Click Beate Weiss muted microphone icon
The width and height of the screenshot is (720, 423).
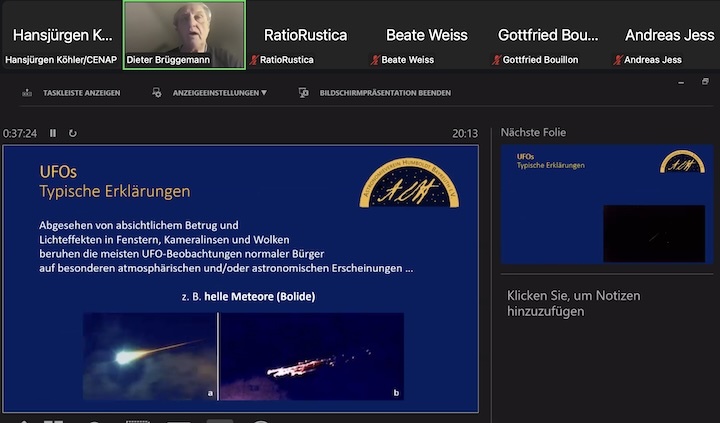(375, 60)
